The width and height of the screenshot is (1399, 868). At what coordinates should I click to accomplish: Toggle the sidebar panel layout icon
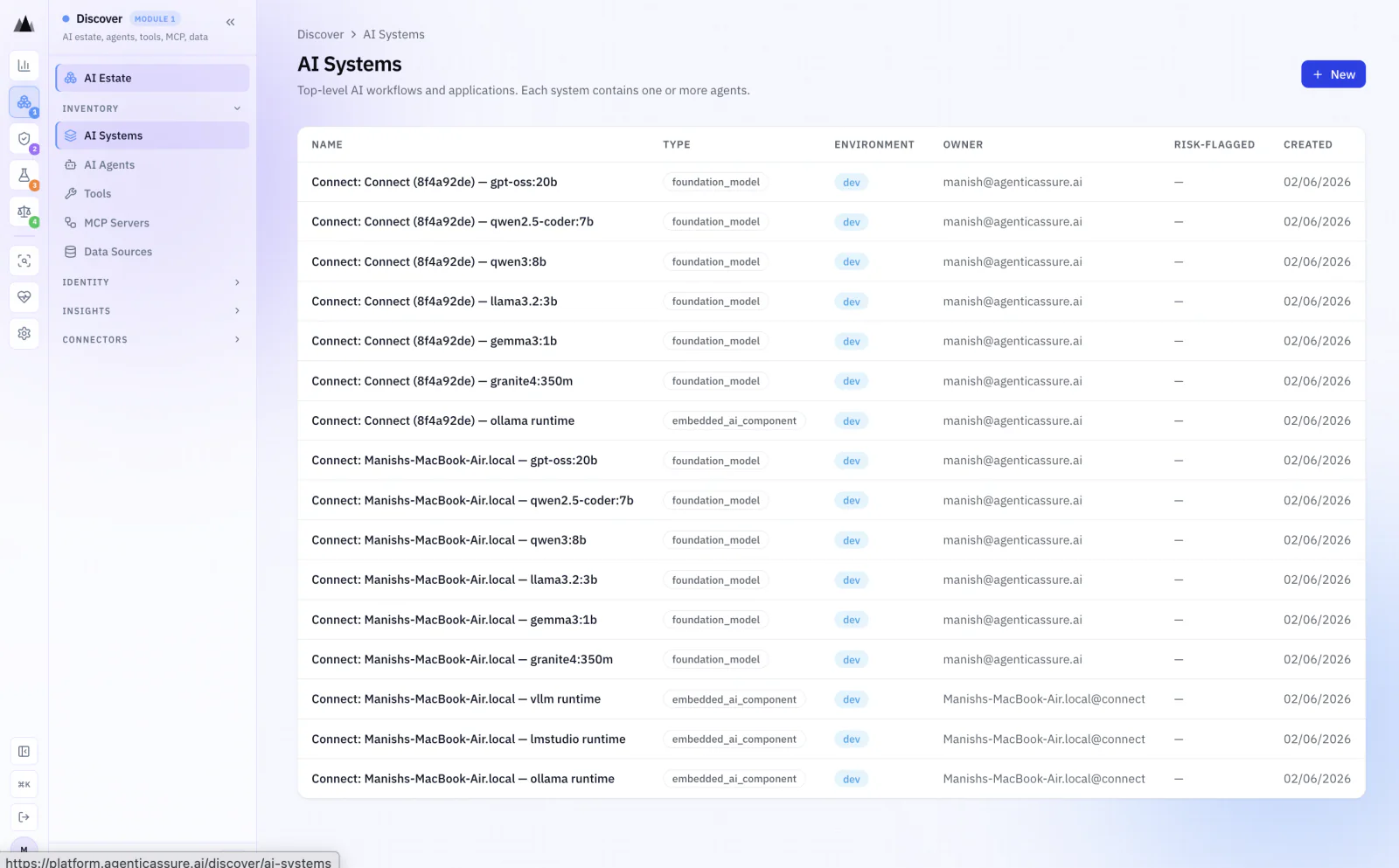(24, 751)
